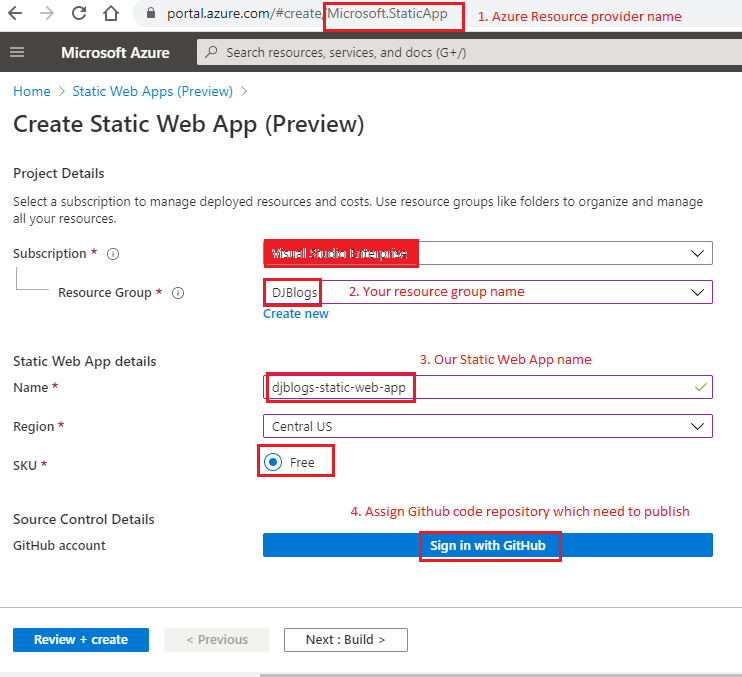Screen dimensions: 742x677
Task: Click the browser address bar URL
Action: click(x=307, y=14)
